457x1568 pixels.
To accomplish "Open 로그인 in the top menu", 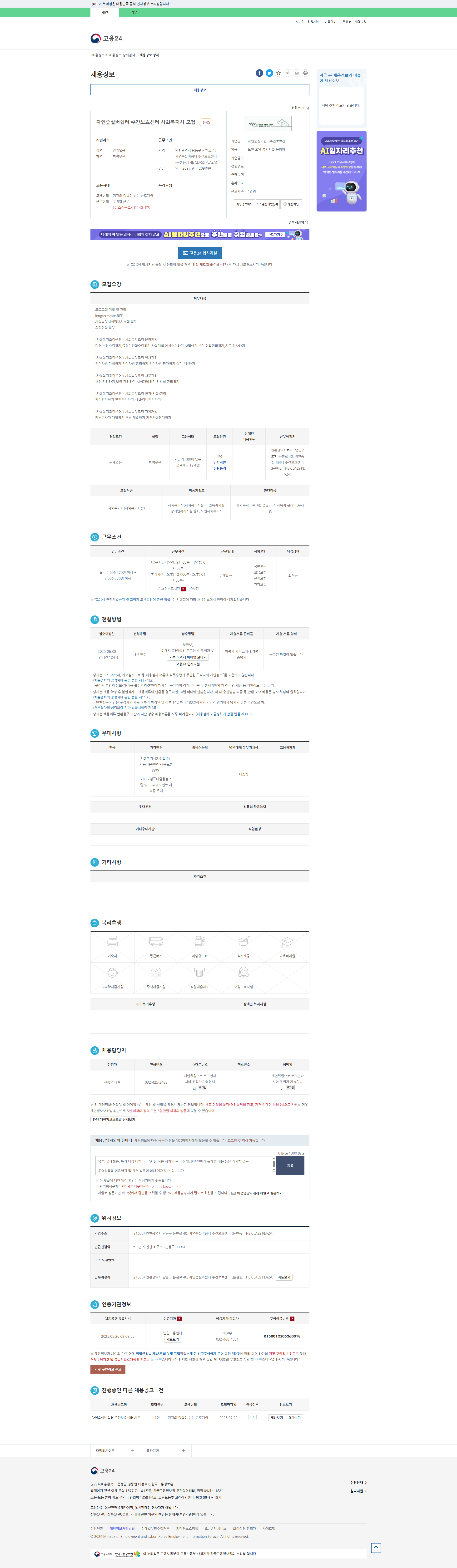I will point(300,22).
